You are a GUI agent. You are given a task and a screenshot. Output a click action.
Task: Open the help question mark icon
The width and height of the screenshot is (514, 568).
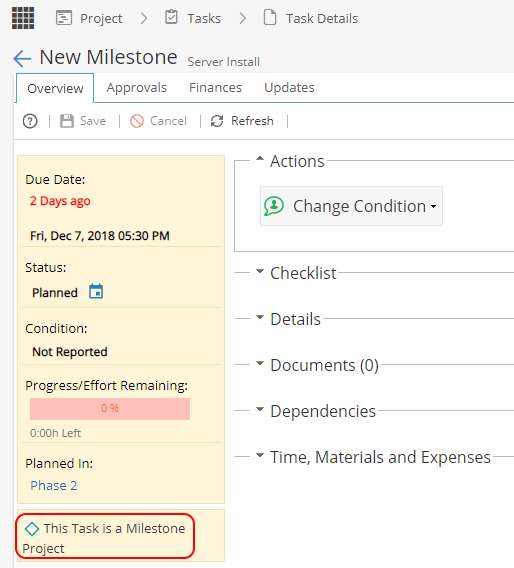click(30, 121)
